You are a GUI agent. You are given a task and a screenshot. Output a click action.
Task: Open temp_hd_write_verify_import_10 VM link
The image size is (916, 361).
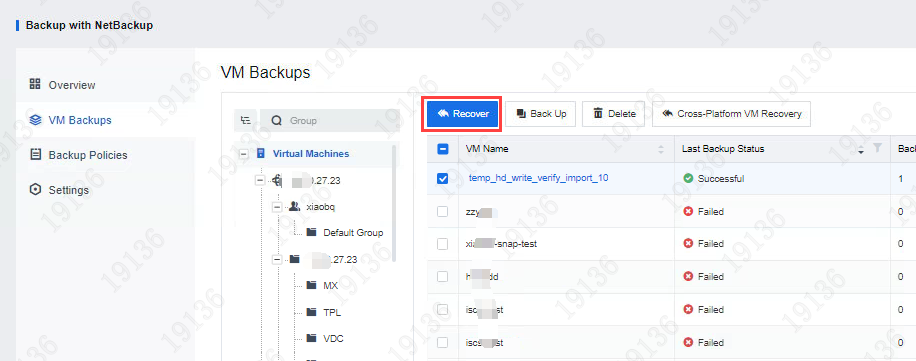pyautogui.click(x=539, y=178)
